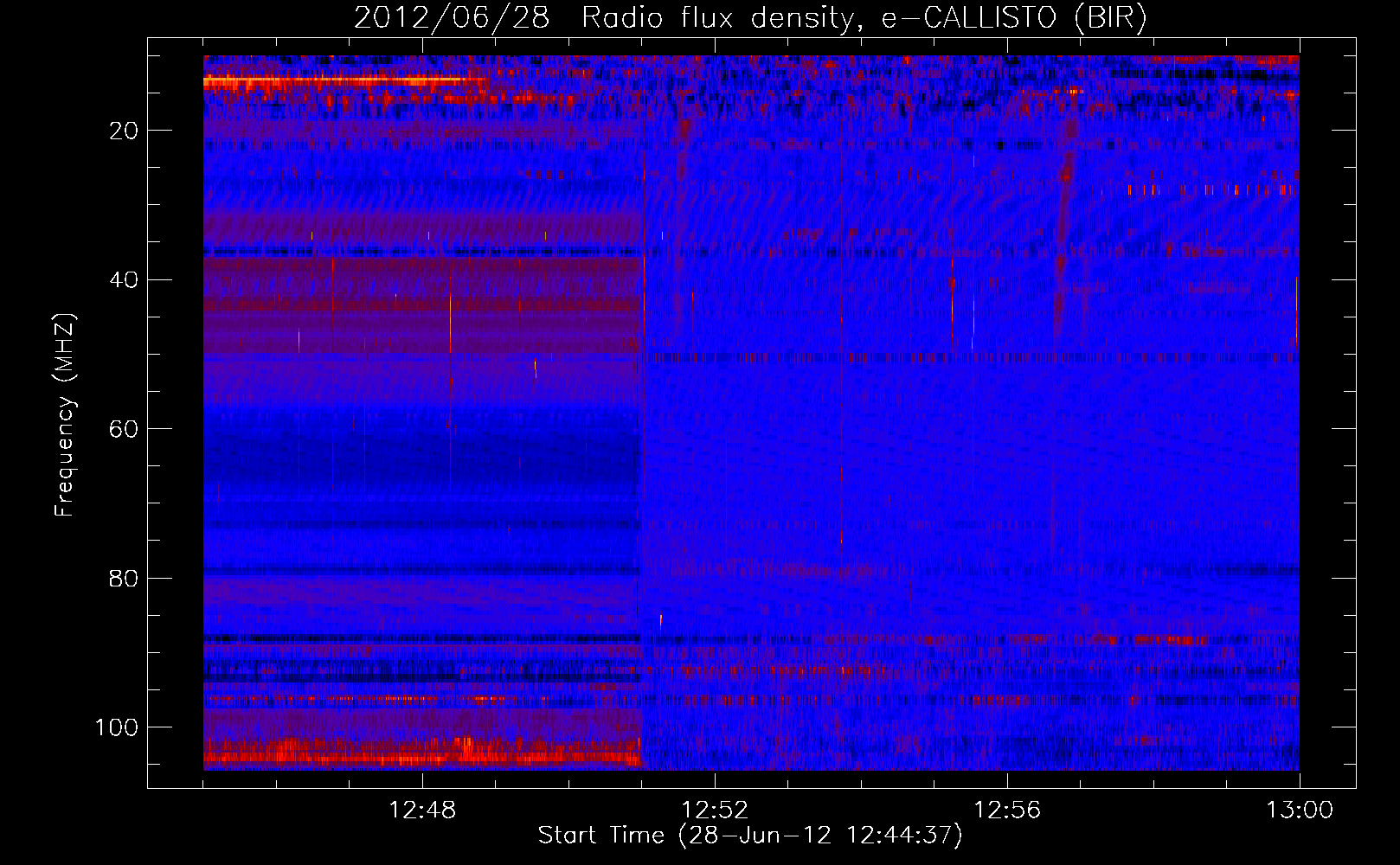The width and height of the screenshot is (1400, 865).
Task: Click the 'Frequency (MHZ)' axis label
Action: click(x=65, y=416)
